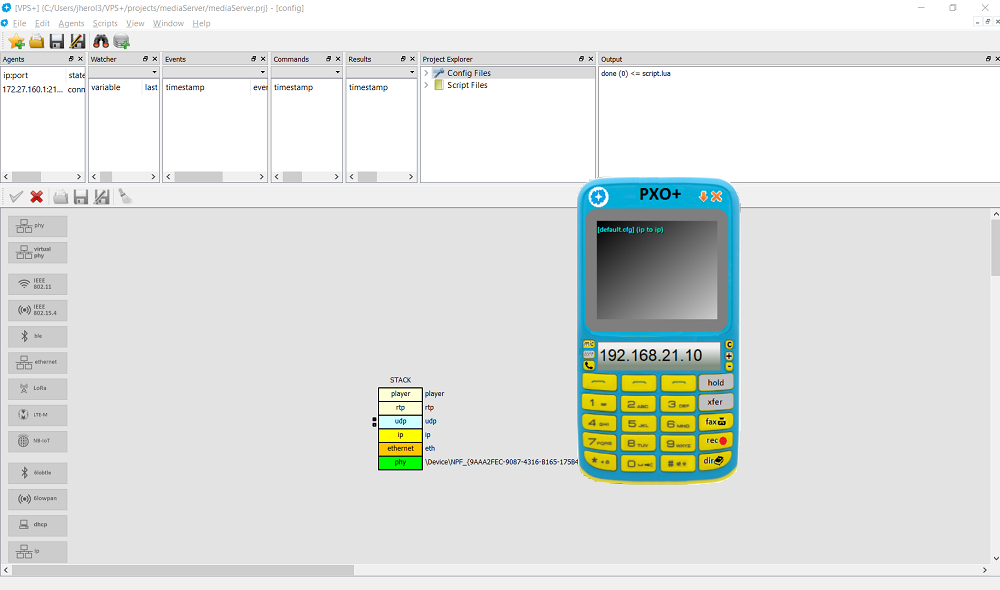Click the red X cancel icon
The width and height of the screenshot is (1000, 590).
[x=37, y=197]
